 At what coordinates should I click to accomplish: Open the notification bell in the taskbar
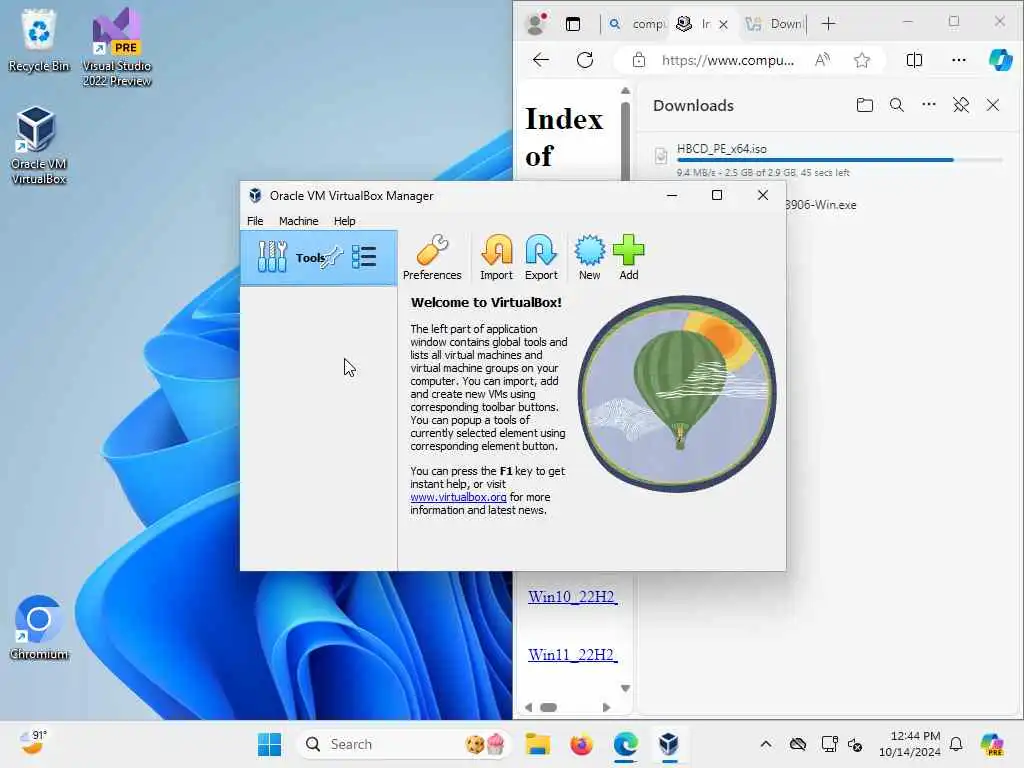point(955,744)
